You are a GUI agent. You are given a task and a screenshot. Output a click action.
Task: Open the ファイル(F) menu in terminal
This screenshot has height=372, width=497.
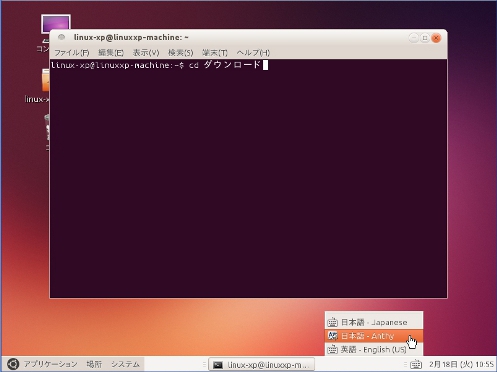coord(72,53)
